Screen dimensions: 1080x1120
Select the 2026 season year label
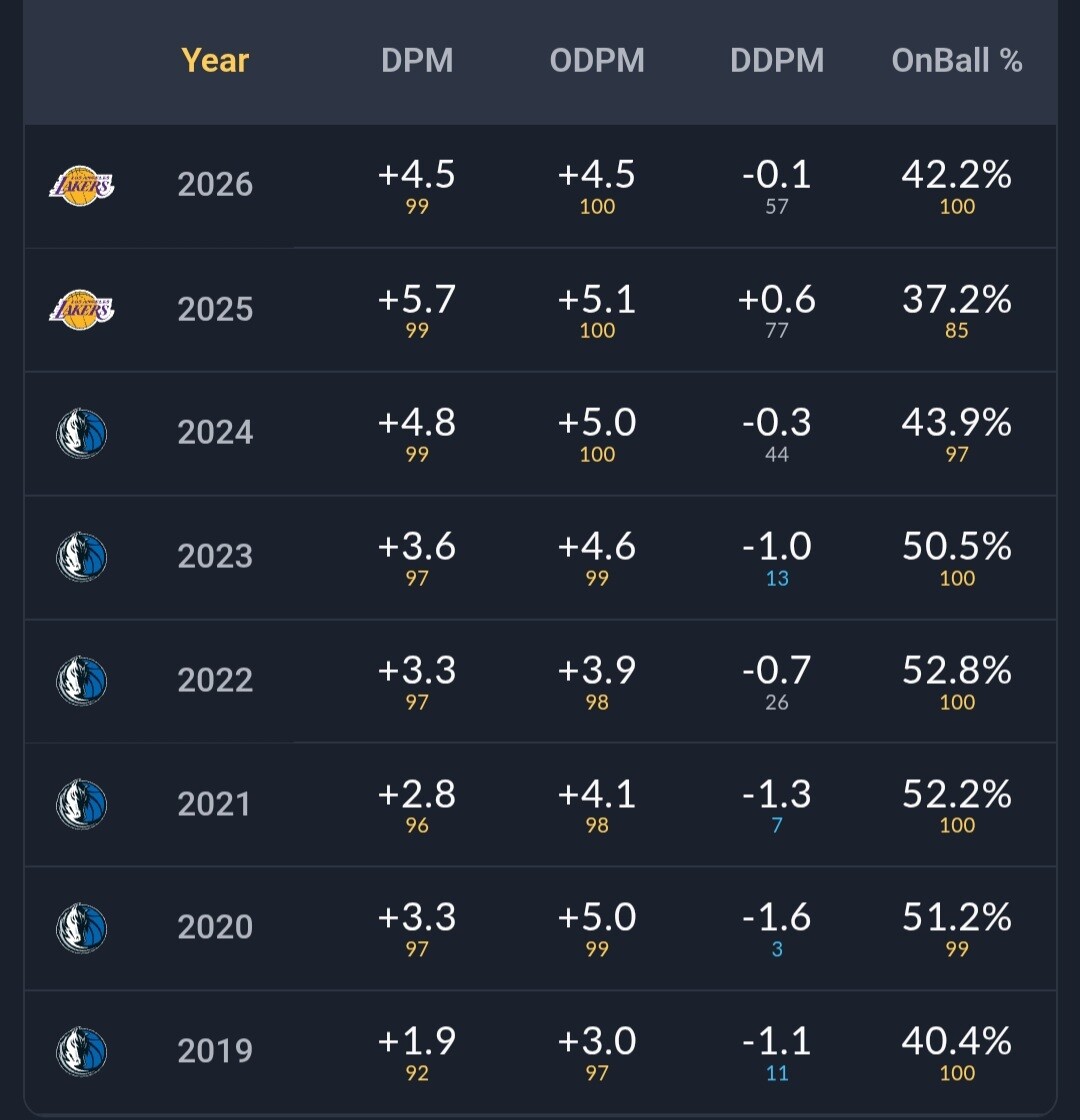pos(215,185)
